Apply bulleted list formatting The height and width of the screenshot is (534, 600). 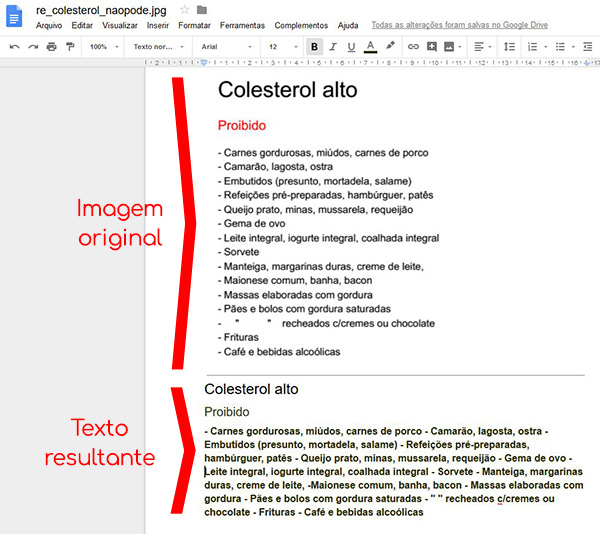[x=560, y=47]
